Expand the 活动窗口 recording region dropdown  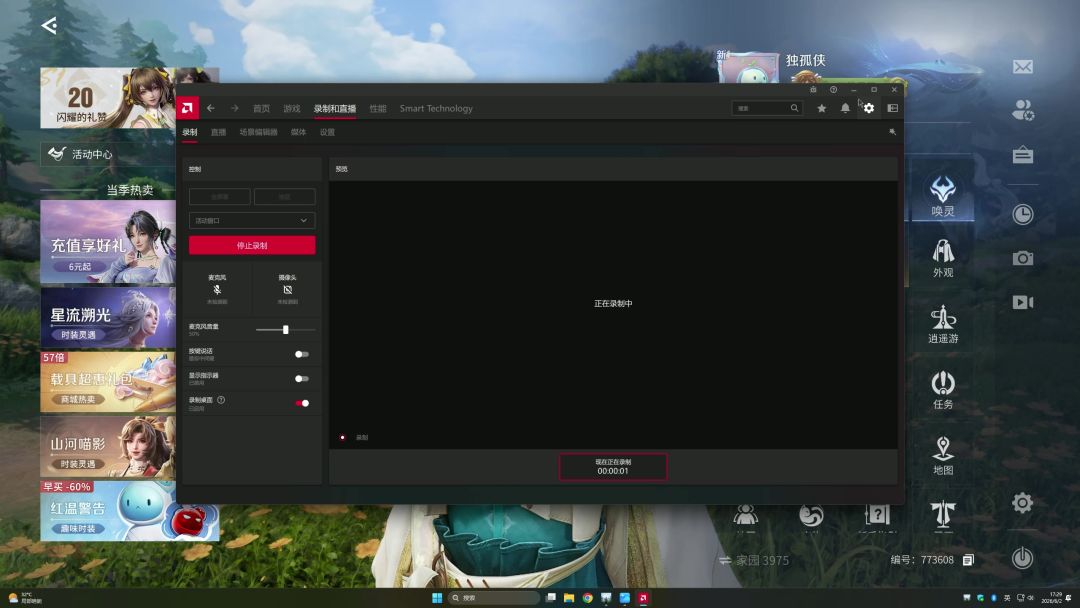coord(252,220)
